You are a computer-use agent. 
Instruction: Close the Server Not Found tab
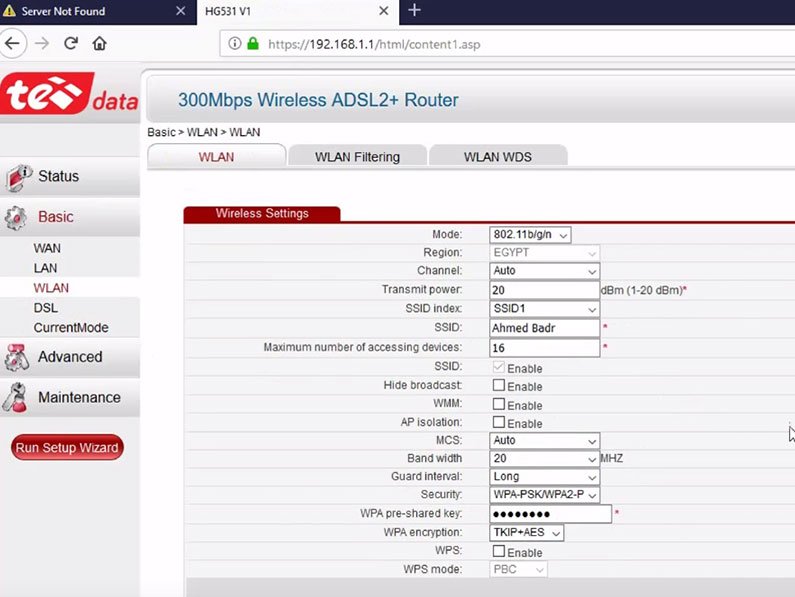click(x=180, y=11)
